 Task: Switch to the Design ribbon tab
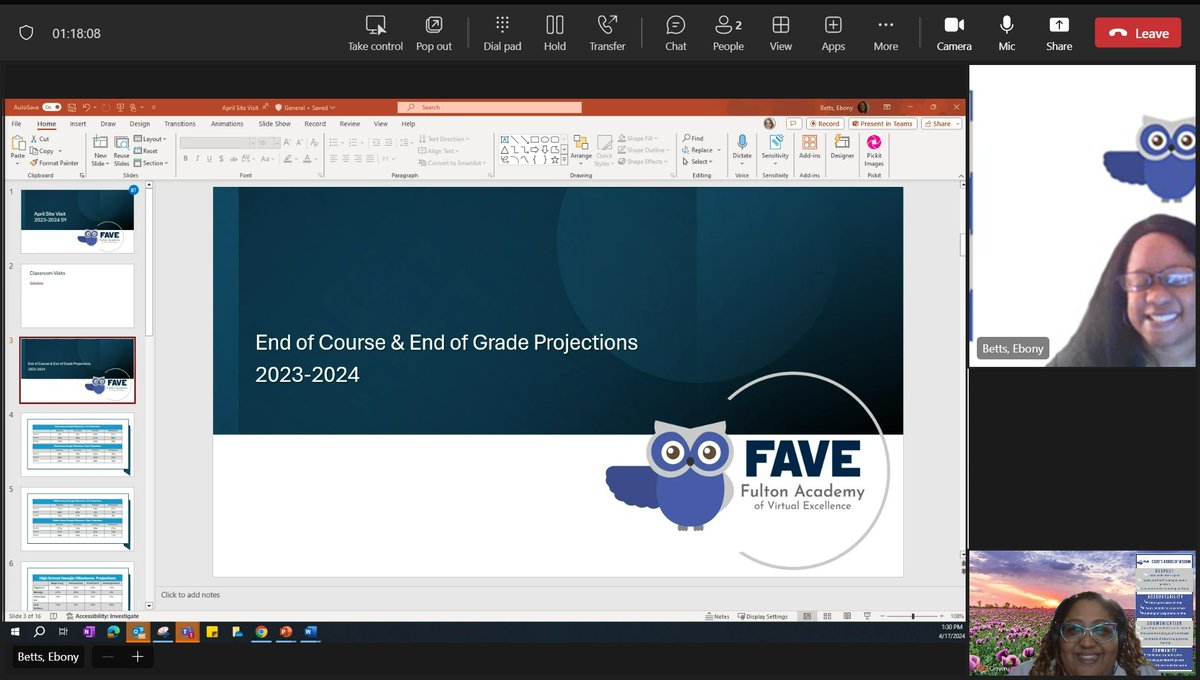139,124
